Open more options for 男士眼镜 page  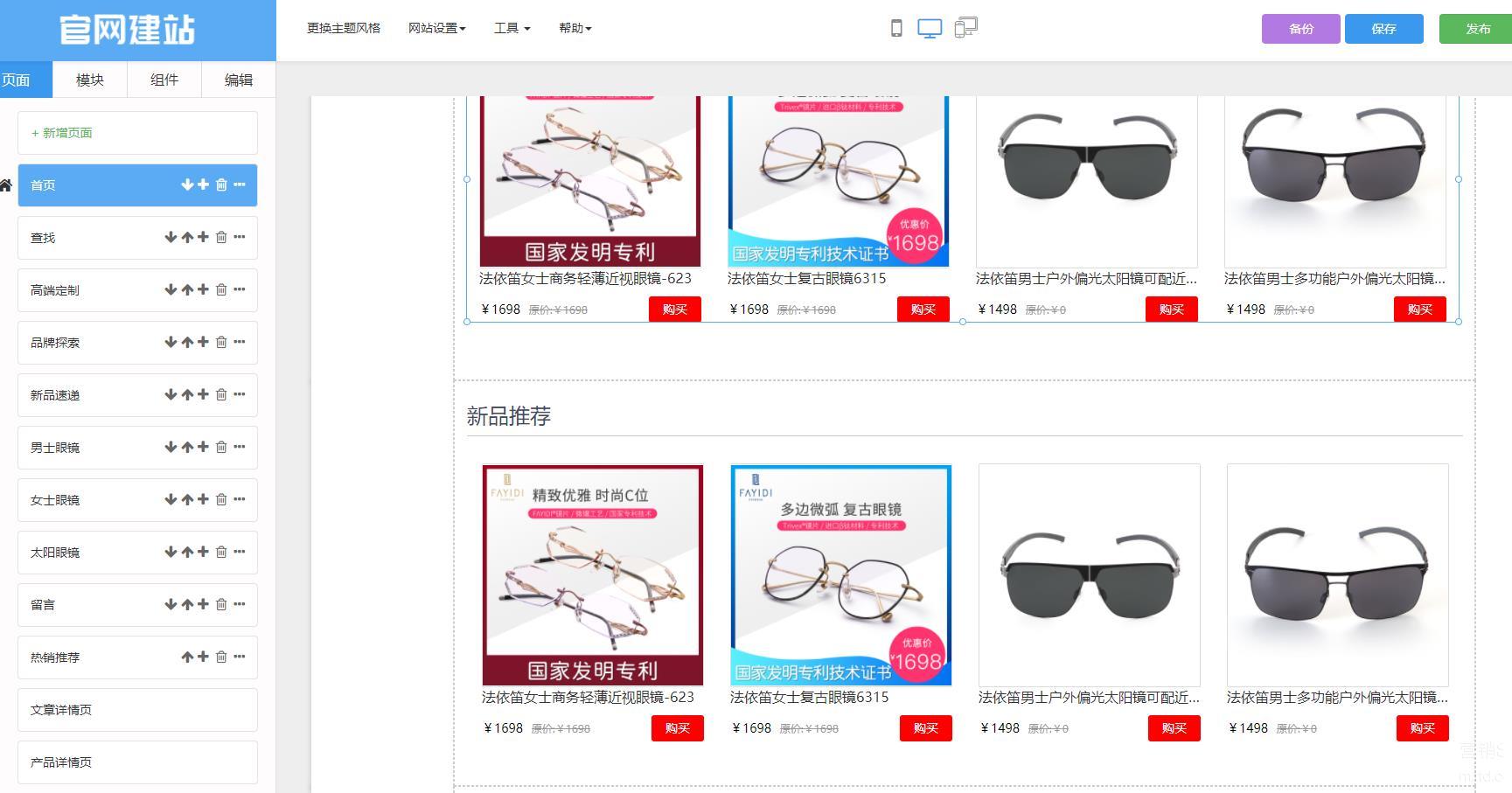[240, 447]
